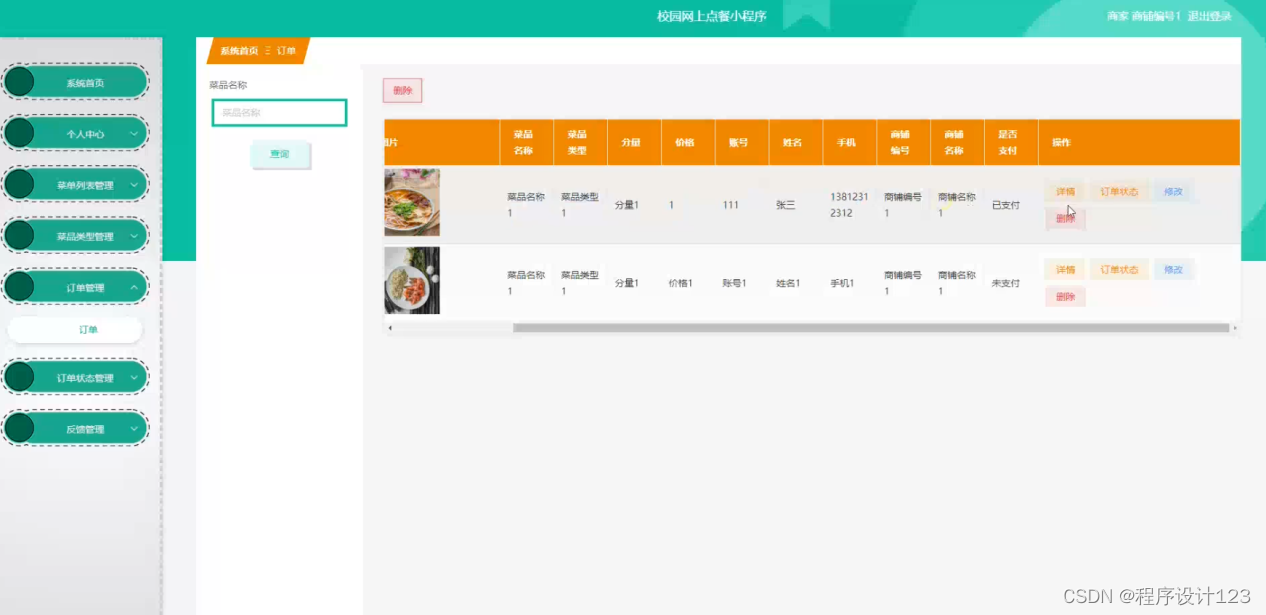Viewport: 1266px width, 615px height.
Task: Expand the 个人中心 menu chevron
Action: [x=134, y=133]
